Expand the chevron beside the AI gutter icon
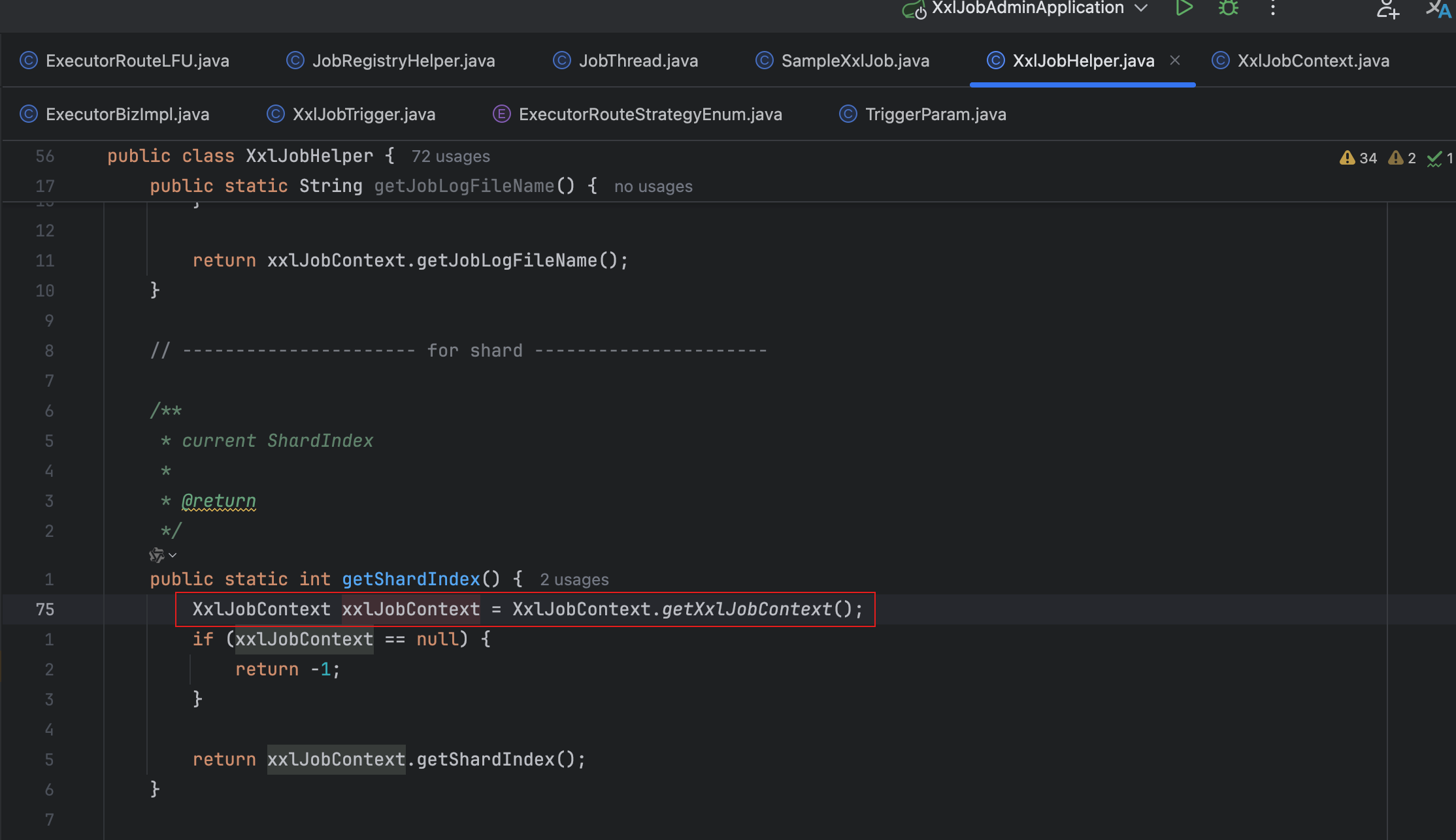 point(173,555)
